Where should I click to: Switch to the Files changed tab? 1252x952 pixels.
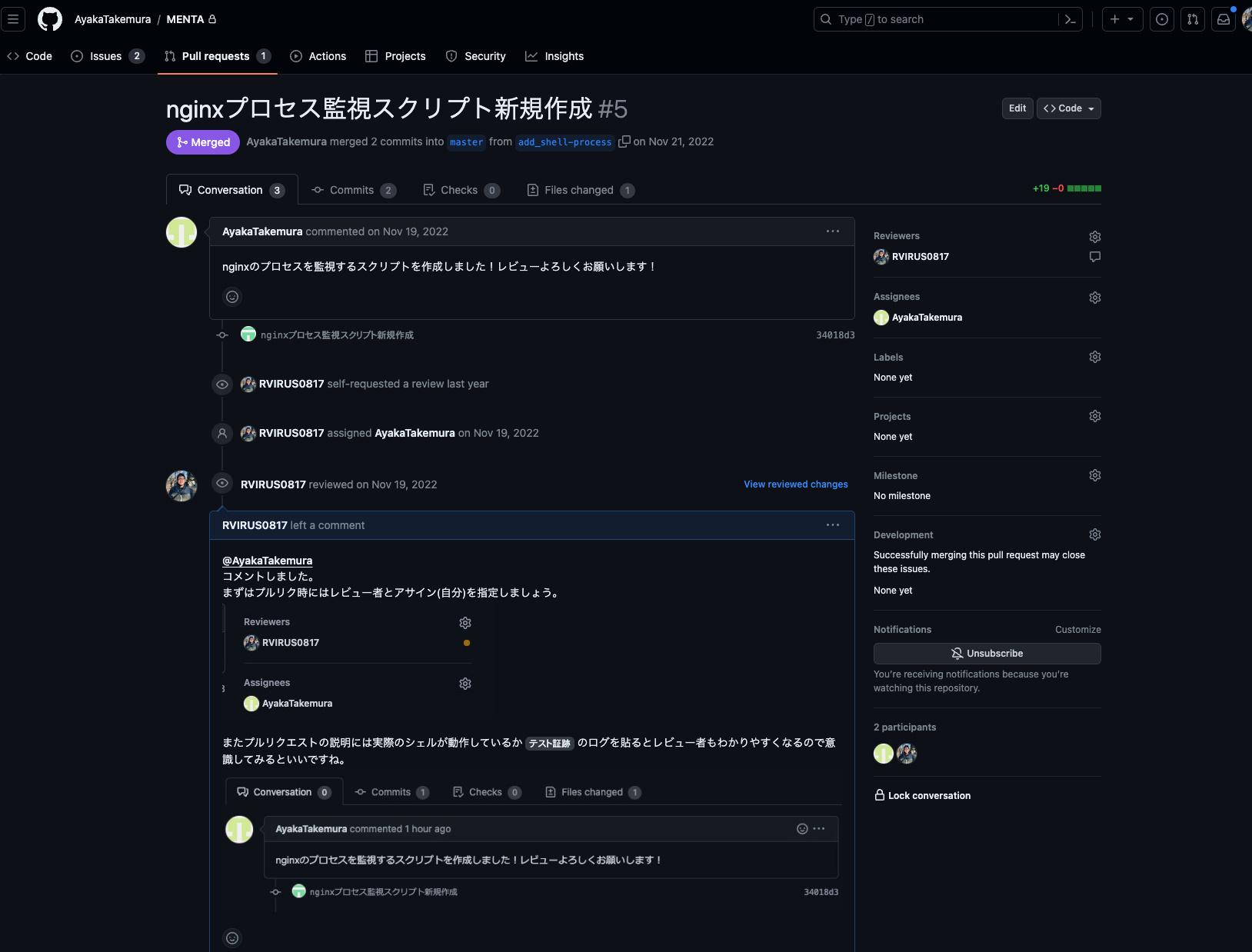tap(580, 190)
